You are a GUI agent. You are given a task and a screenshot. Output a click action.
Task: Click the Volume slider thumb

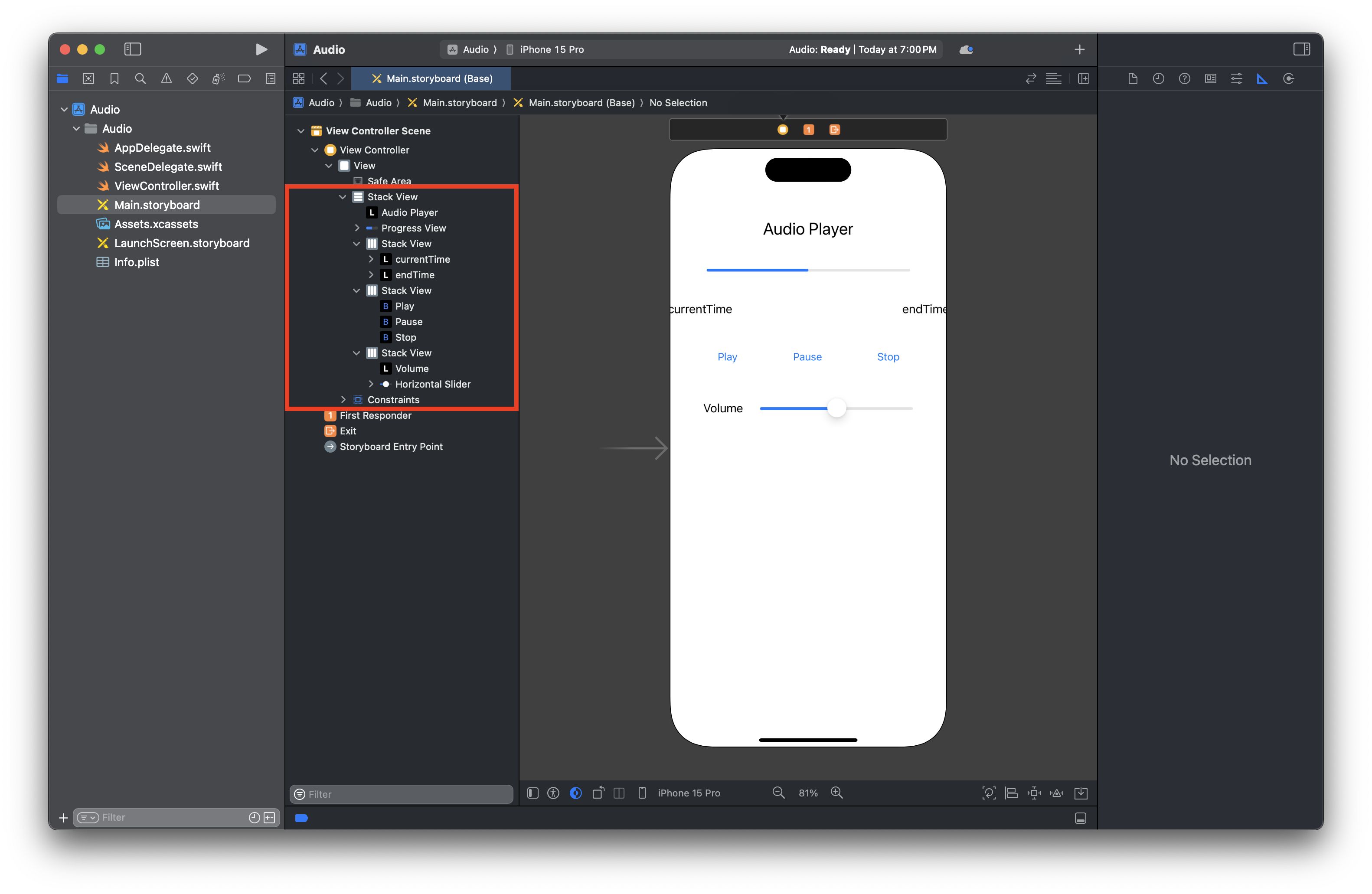836,408
